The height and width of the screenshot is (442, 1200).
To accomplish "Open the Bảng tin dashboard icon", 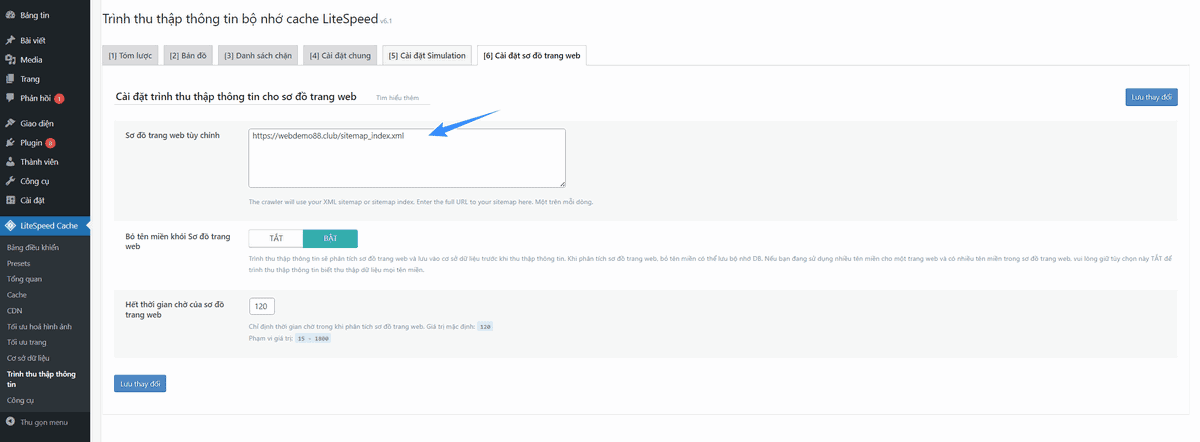I will coord(10,15).
